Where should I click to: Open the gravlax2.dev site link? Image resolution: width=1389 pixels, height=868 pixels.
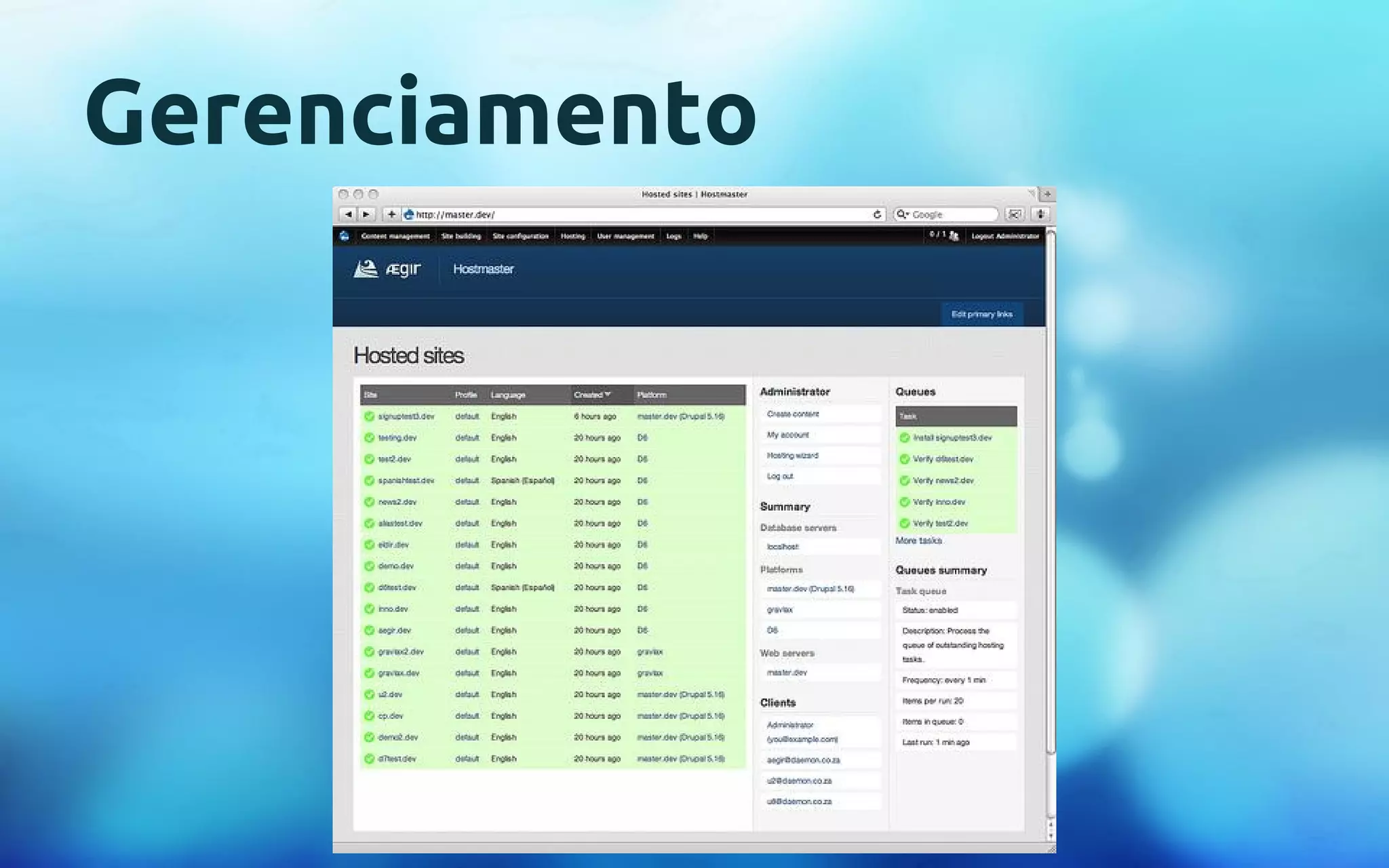click(401, 652)
